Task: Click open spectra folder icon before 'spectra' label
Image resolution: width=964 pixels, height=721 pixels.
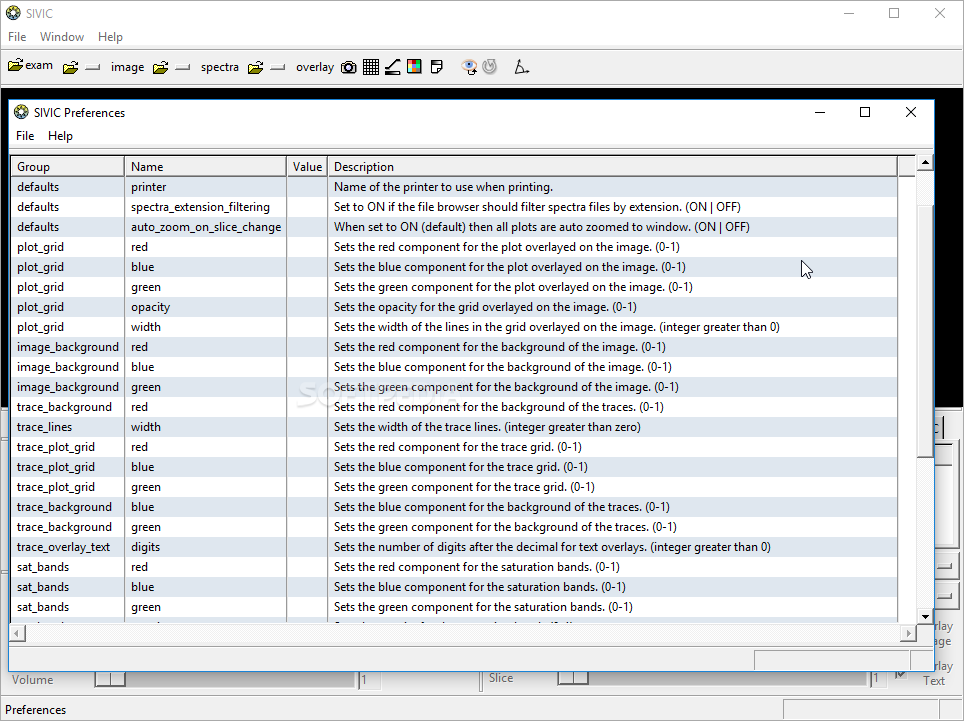Action: click(160, 67)
